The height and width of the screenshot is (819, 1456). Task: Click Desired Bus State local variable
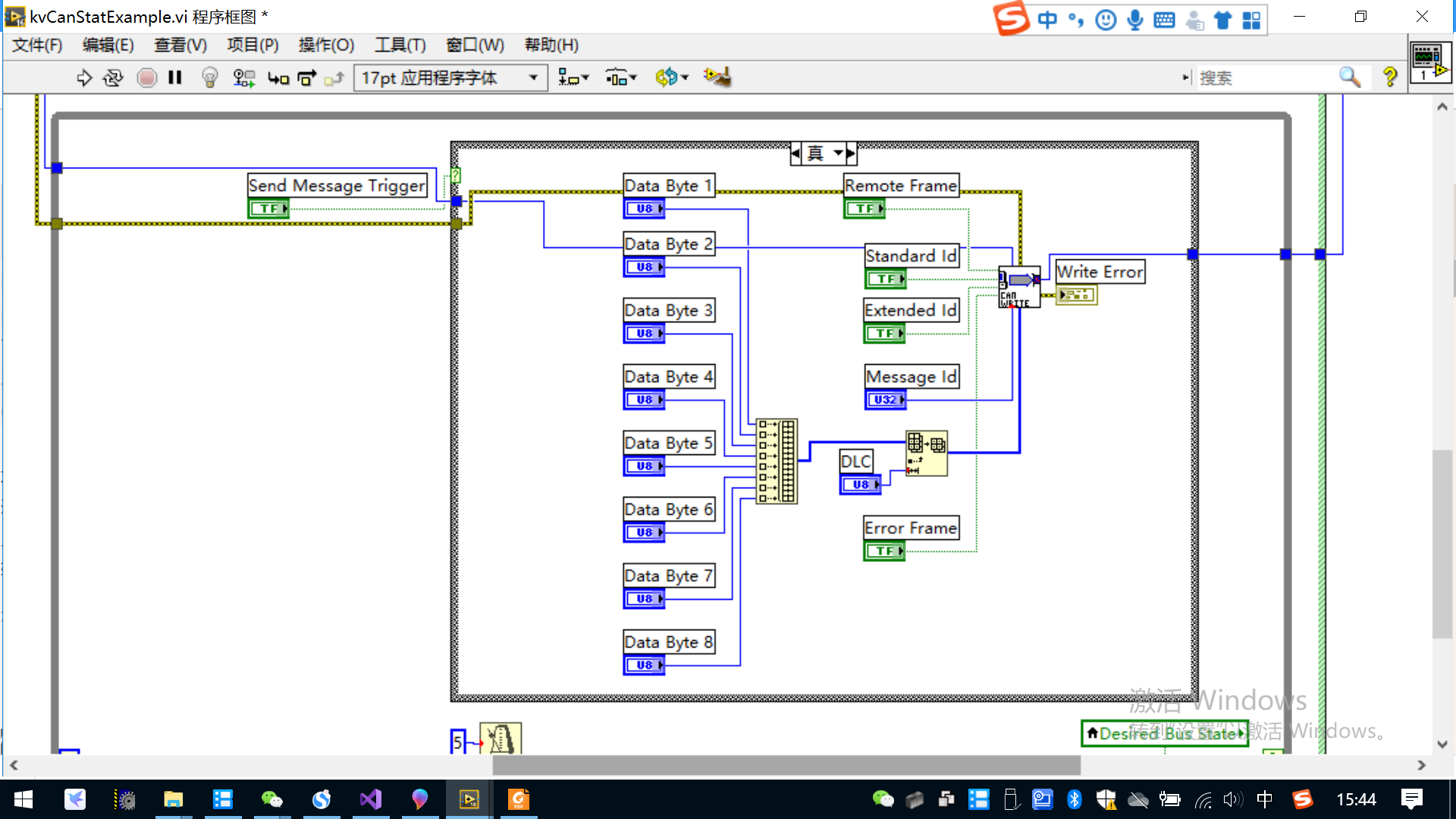[1165, 733]
